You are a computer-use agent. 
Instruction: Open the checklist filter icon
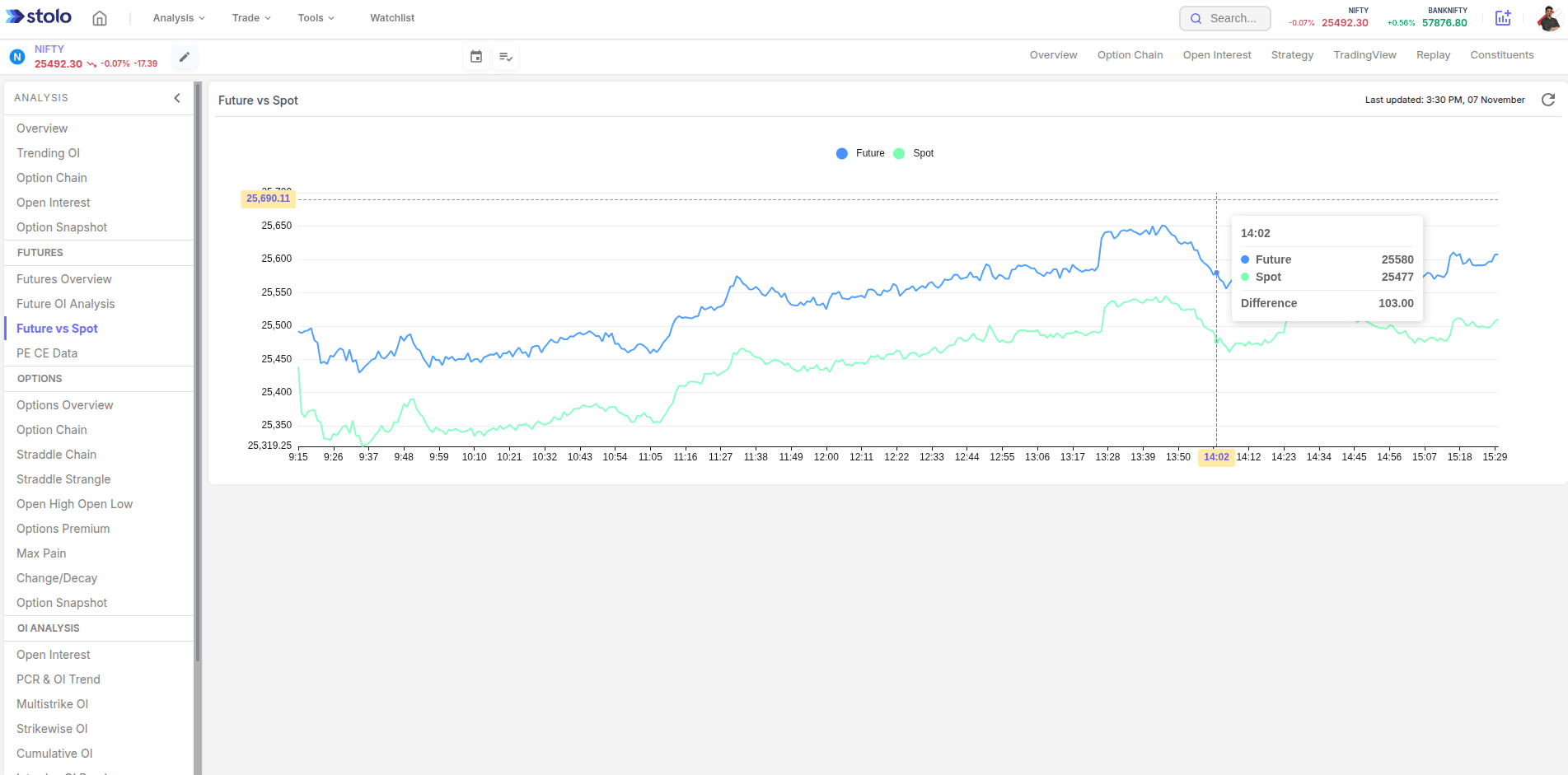click(506, 57)
